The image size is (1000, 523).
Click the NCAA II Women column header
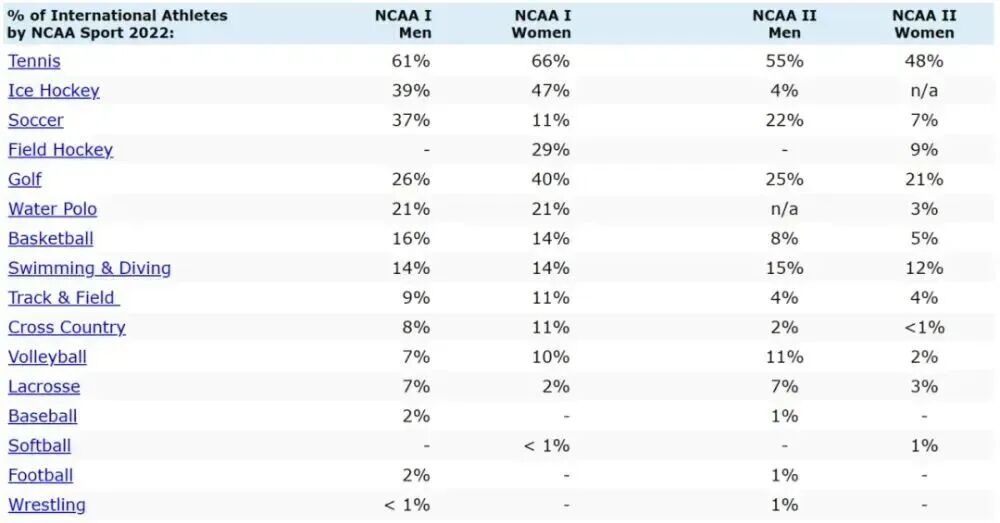923,24
